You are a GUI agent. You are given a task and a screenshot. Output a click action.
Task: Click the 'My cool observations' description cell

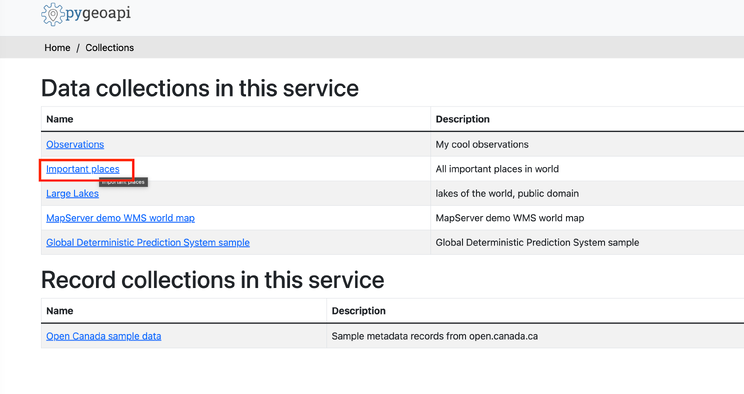(482, 144)
